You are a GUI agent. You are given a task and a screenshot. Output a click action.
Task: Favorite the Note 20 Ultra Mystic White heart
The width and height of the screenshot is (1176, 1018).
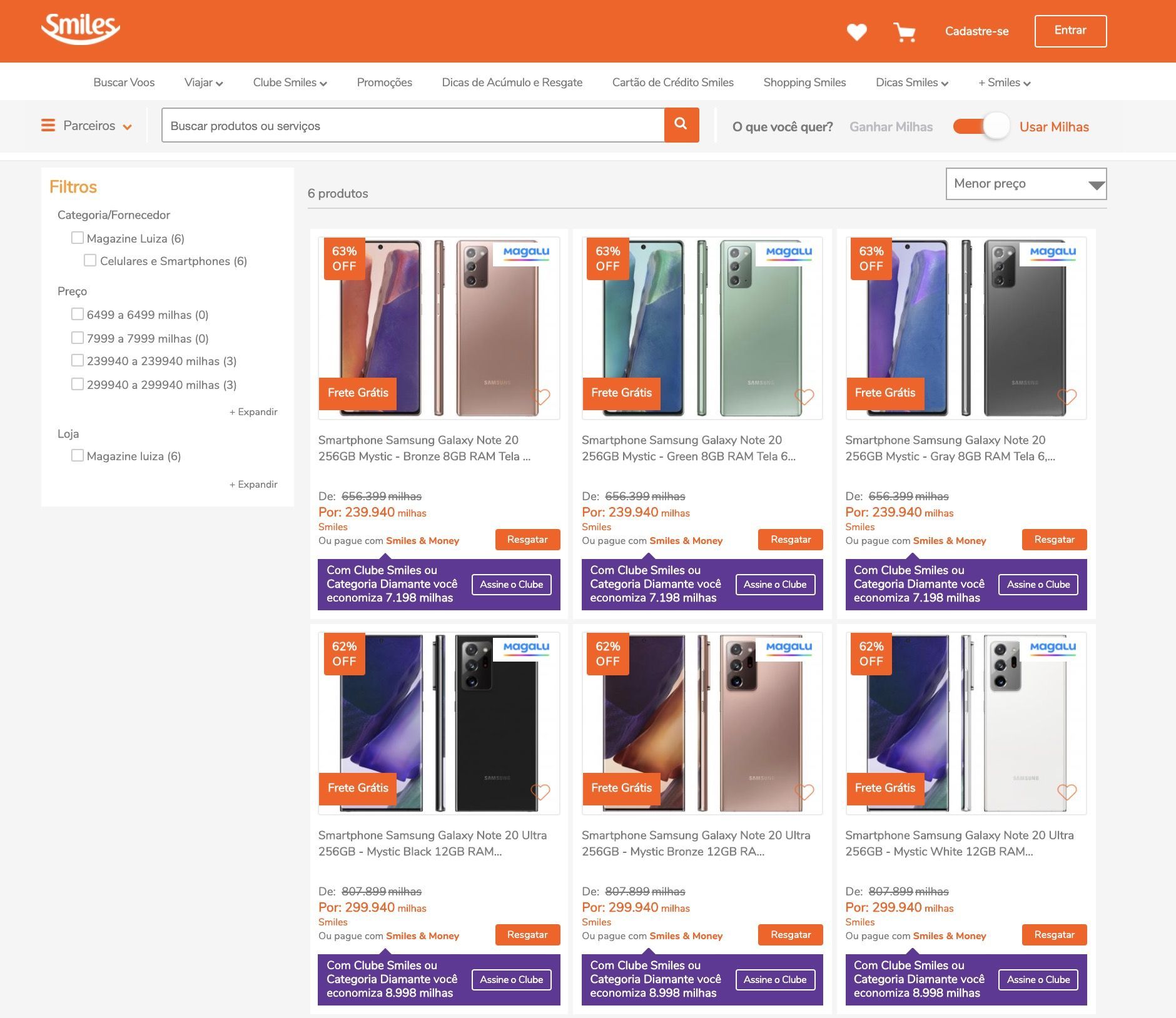click(x=1067, y=792)
